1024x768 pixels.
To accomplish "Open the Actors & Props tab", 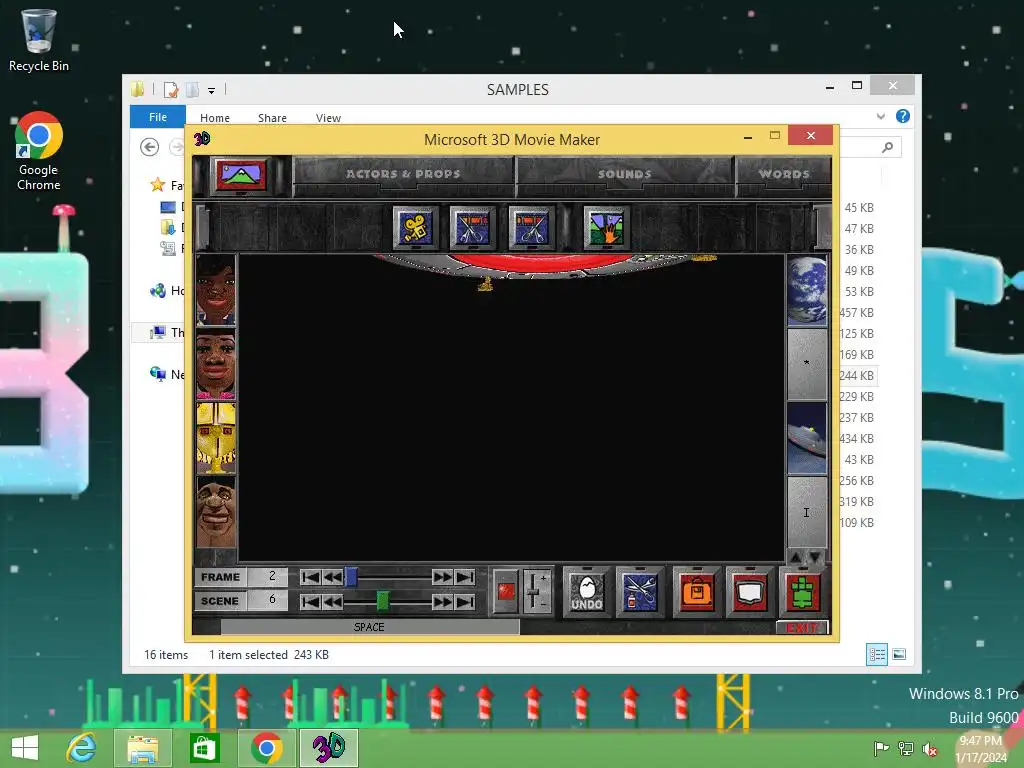I will pyautogui.click(x=403, y=174).
